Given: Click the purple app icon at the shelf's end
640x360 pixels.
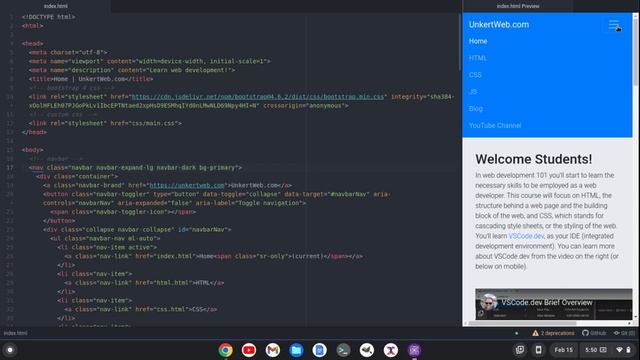Looking at the screenshot, I should pyautogui.click(x=414, y=350).
